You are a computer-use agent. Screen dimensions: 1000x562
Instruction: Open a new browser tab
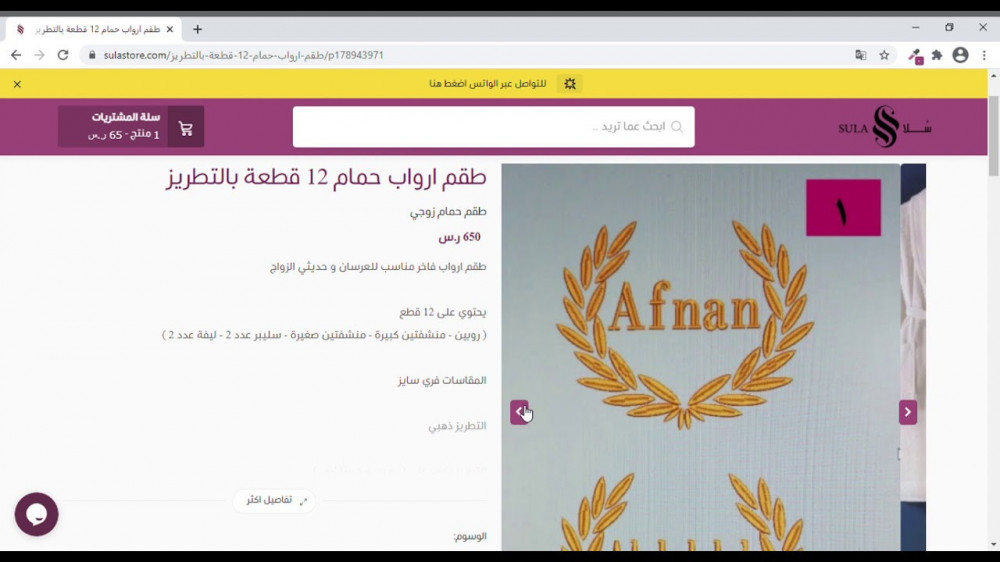[197, 29]
